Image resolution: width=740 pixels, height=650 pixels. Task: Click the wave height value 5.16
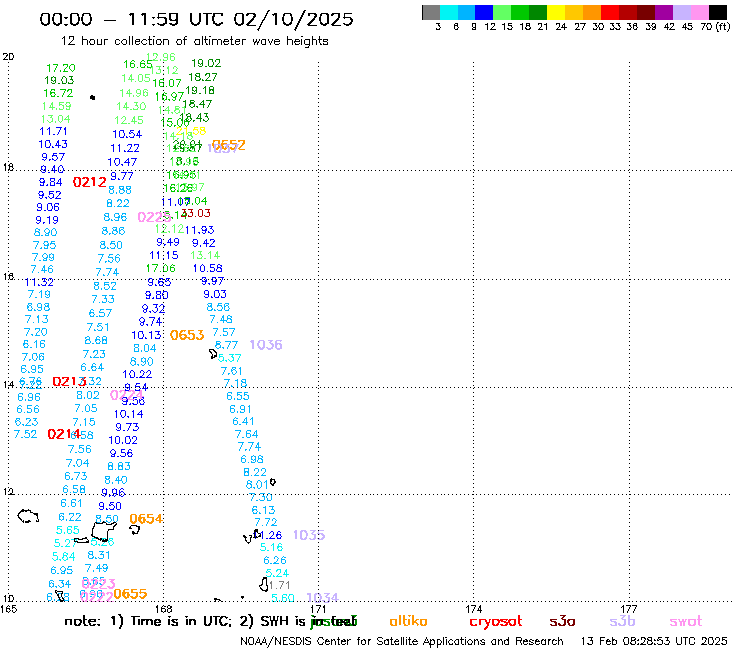271,548
